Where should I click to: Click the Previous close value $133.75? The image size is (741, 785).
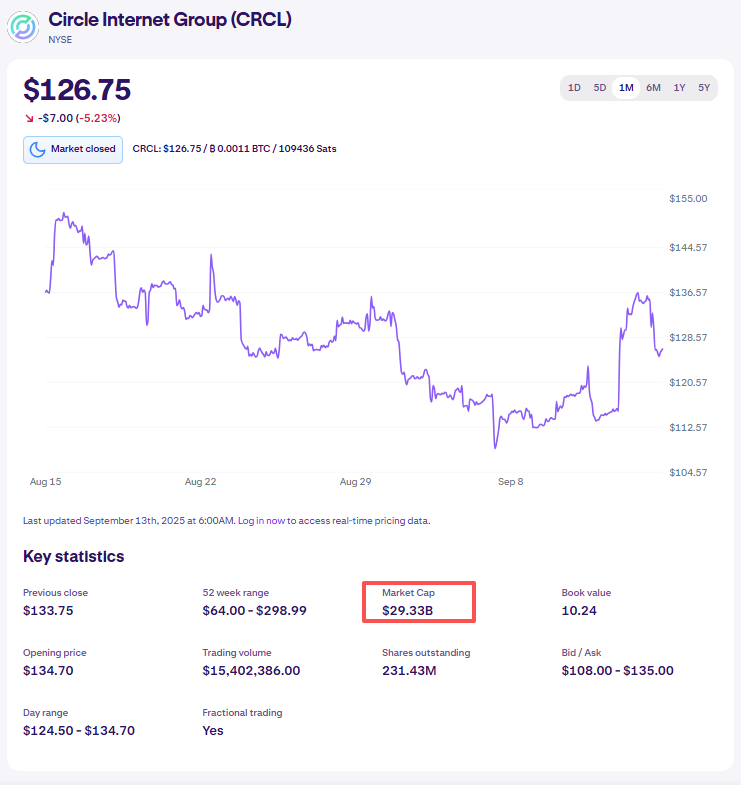tap(48, 611)
